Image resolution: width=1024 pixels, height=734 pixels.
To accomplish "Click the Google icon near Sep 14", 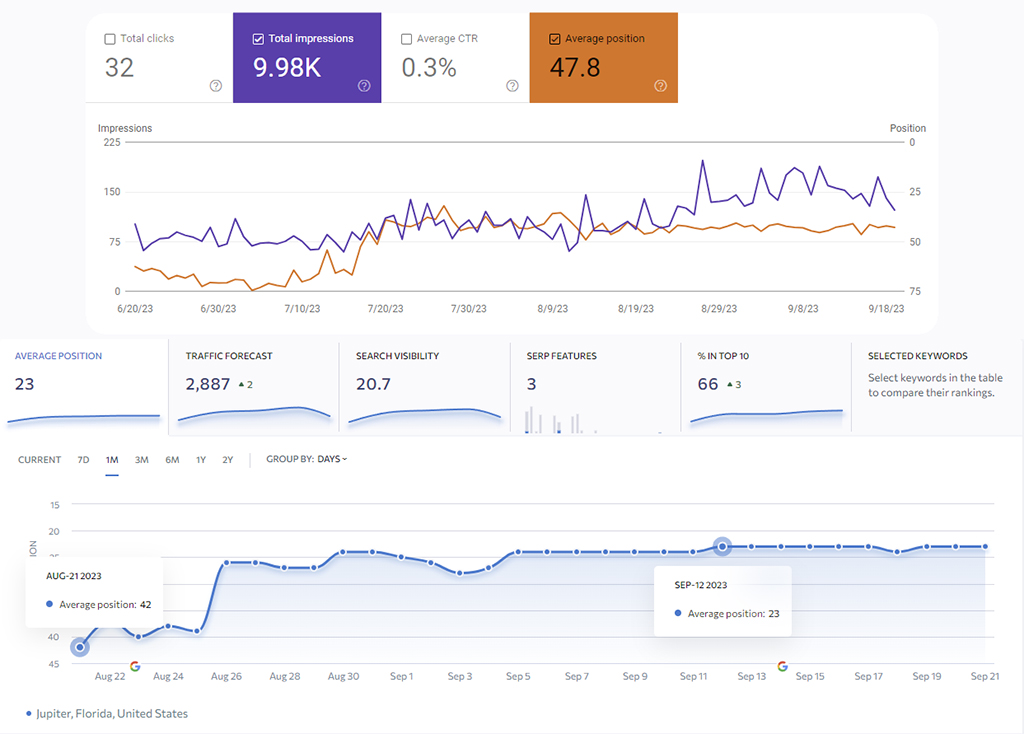I will point(782,665).
